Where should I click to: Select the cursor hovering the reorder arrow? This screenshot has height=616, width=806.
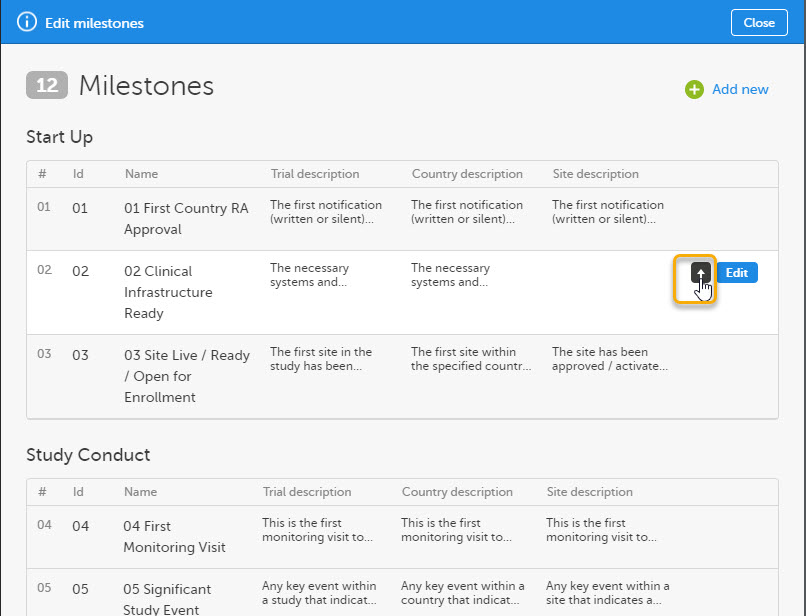(x=703, y=288)
